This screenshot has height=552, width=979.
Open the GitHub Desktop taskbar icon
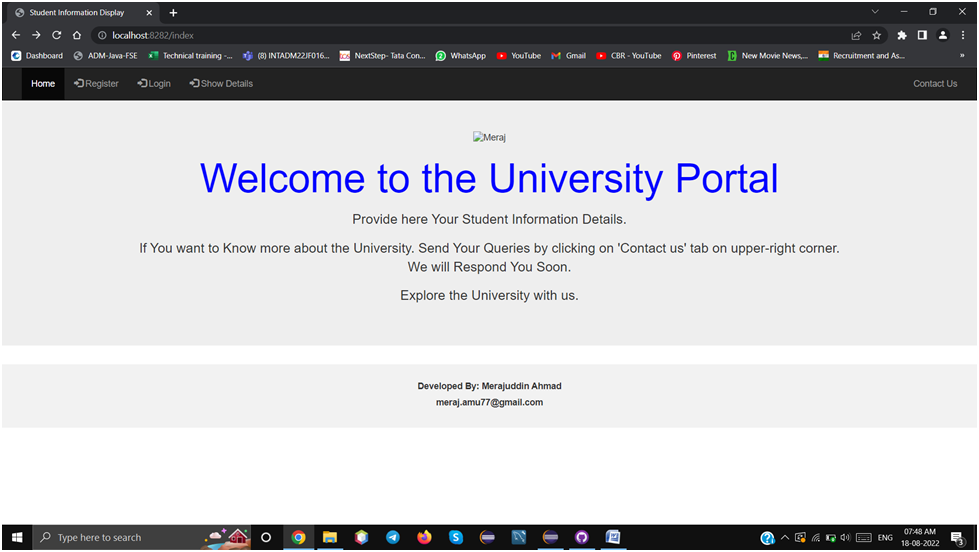582,537
